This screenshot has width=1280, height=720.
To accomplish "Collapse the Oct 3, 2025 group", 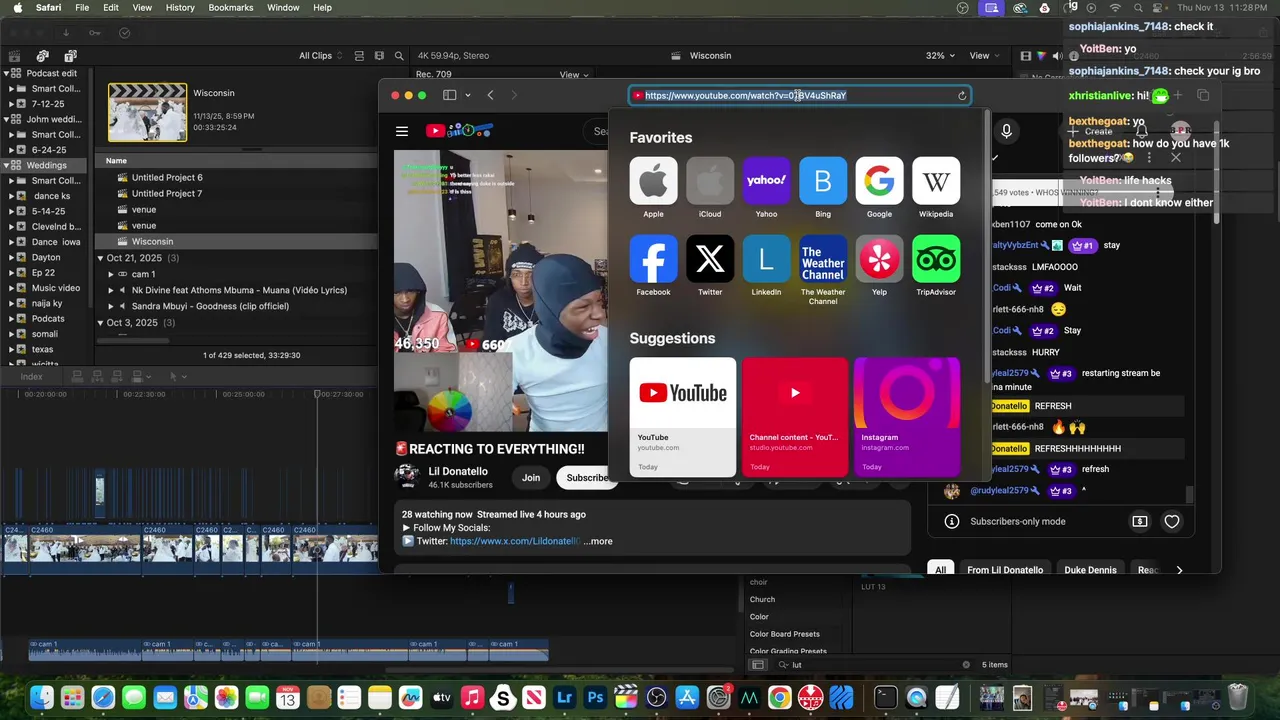I will pyautogui.click(x=100, y=323).
